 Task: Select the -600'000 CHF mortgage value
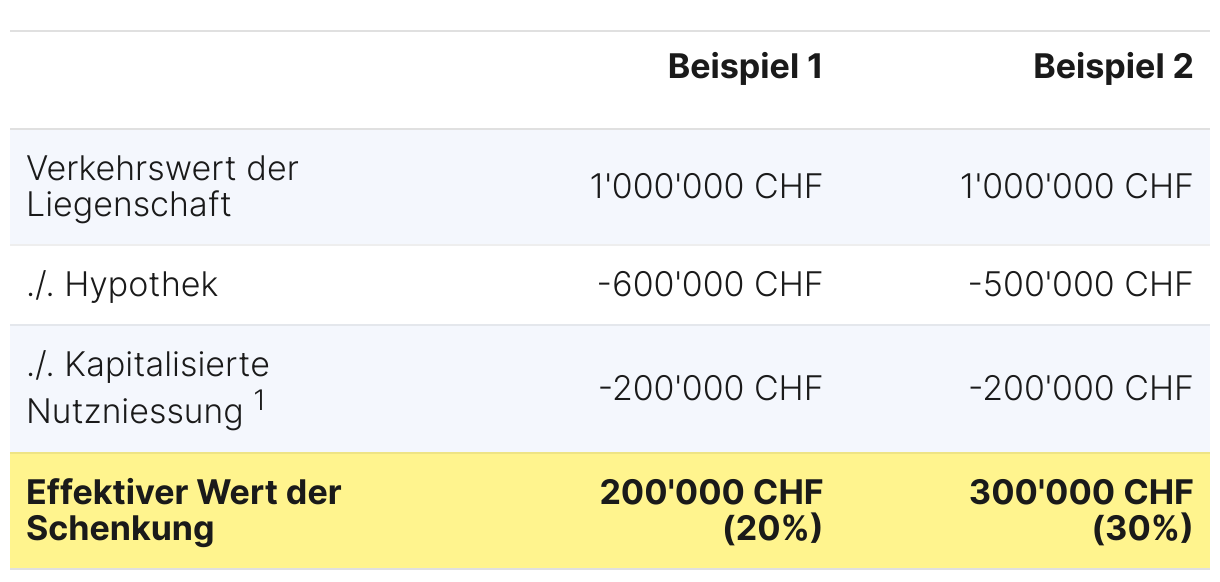tap(710, 285)
